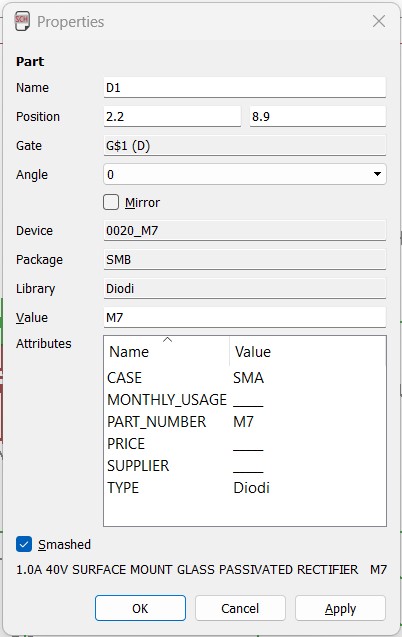Screen dimensions: 402x637
Task: Select the CASE attribute row
Action: 244,378
